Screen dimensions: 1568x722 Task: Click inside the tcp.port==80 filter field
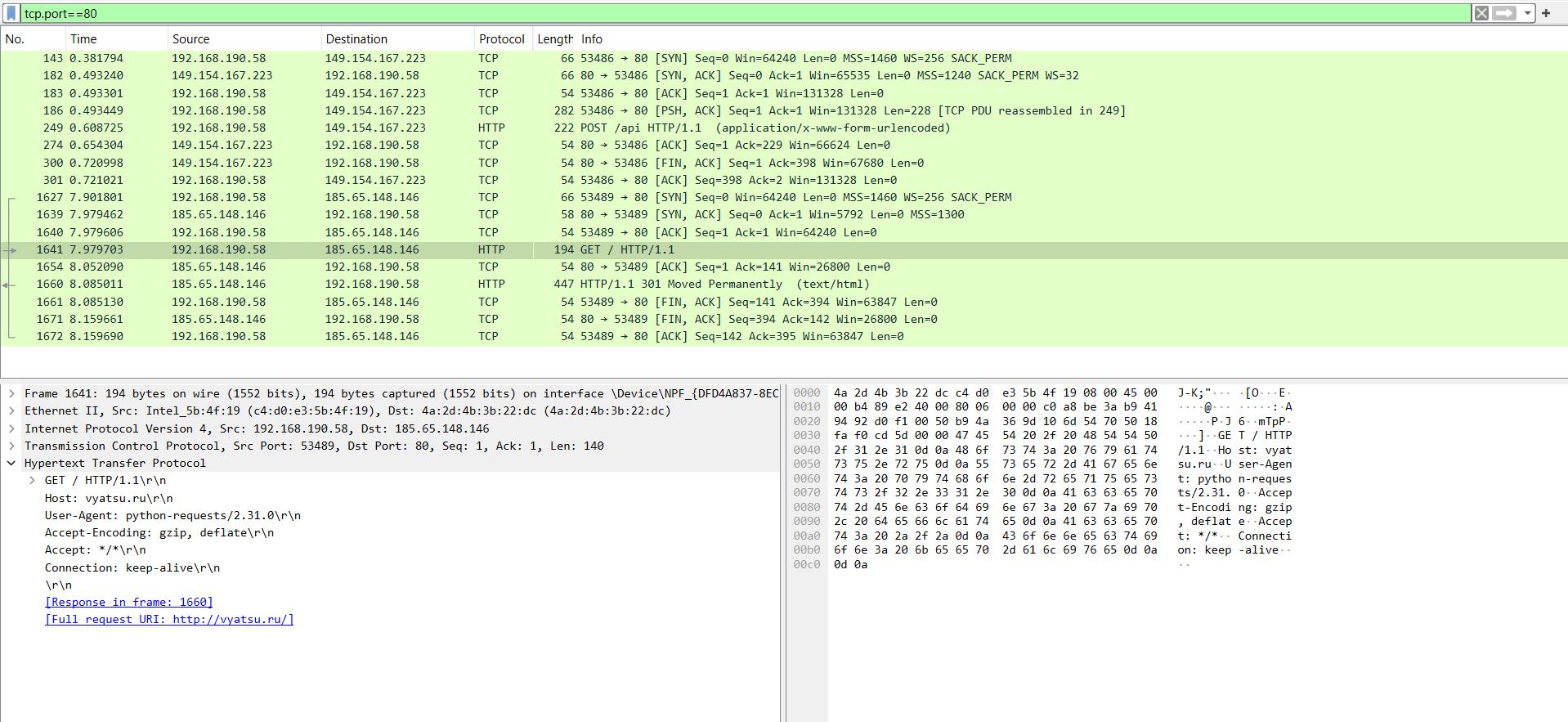point(736,13)
